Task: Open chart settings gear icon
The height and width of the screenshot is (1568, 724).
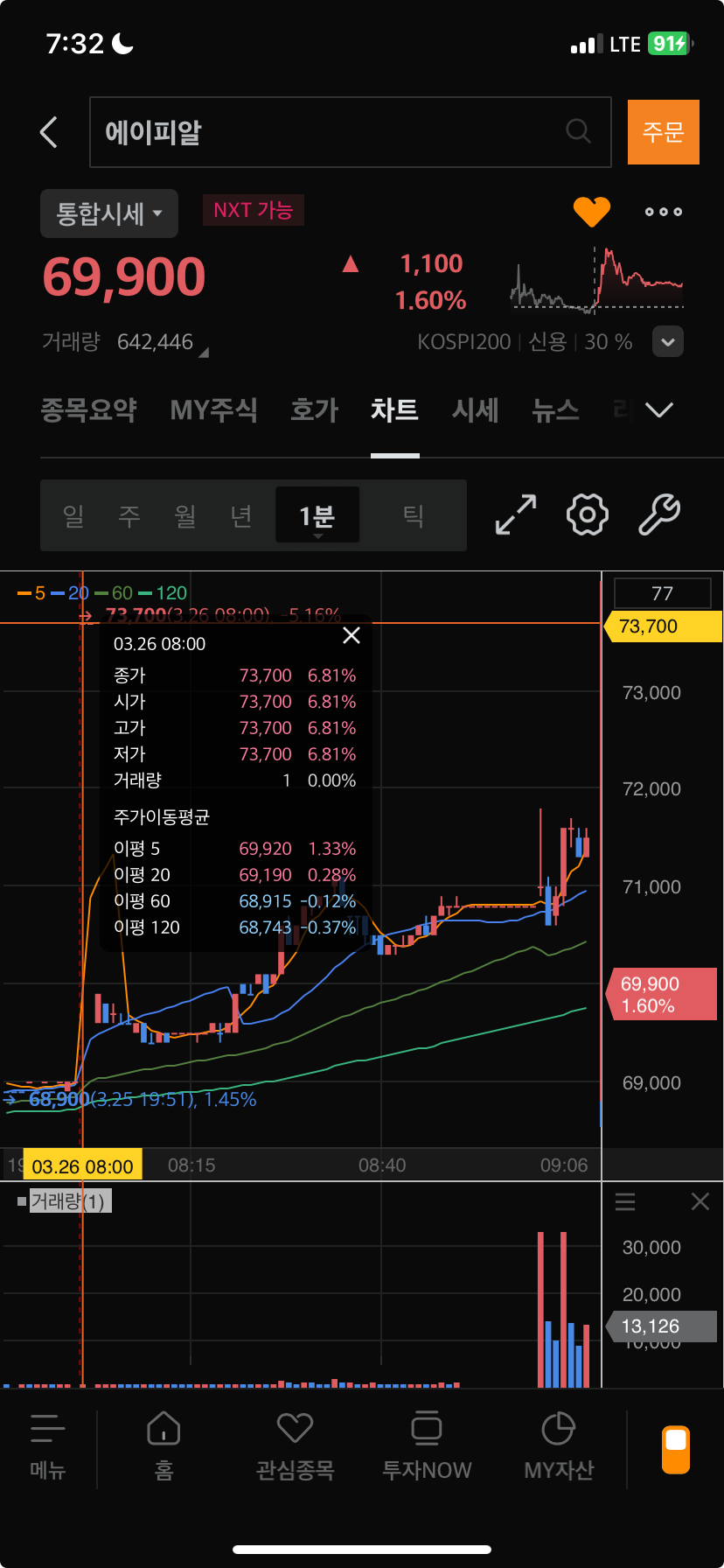Action: (x=588, y=514)
